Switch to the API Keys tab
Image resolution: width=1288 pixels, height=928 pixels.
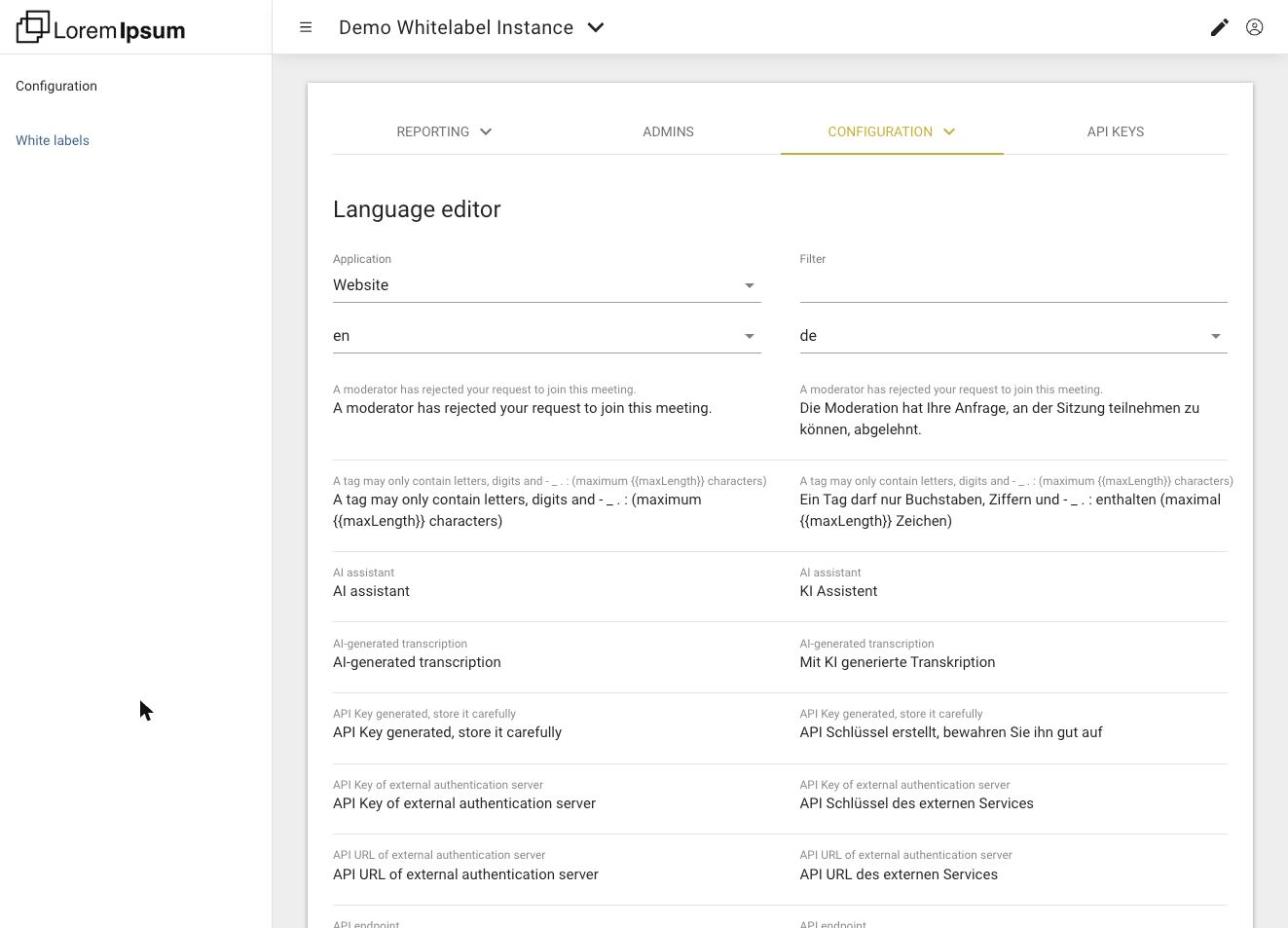tap(1115, 131)
